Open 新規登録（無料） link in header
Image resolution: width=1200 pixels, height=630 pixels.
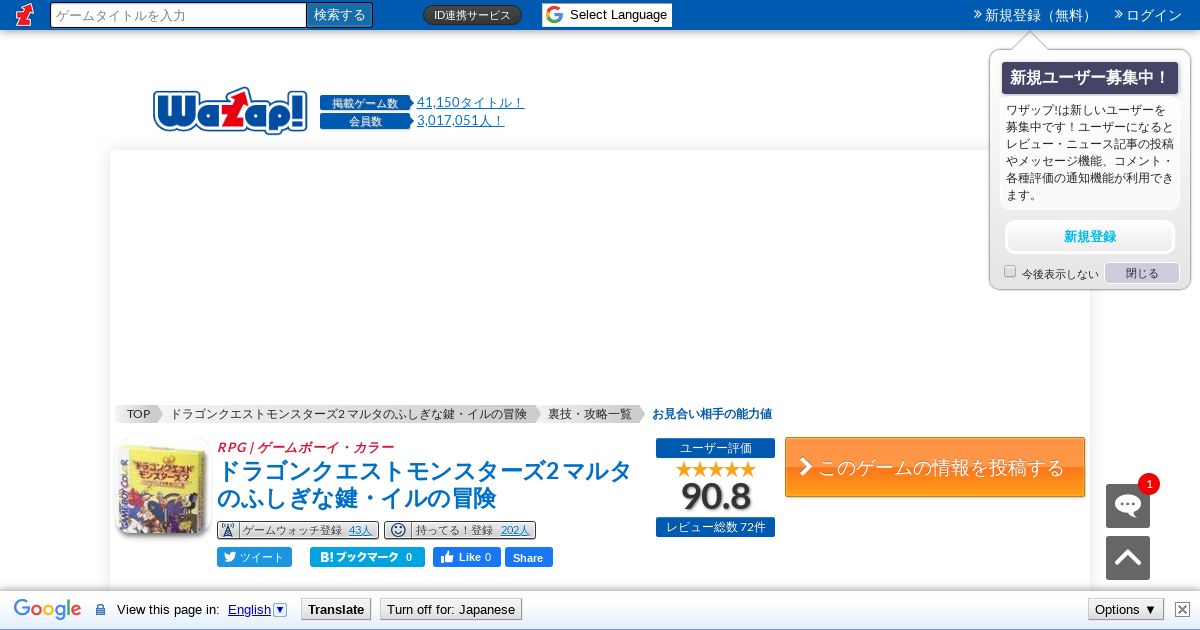pyautogui.click(x=1033, y=15)
